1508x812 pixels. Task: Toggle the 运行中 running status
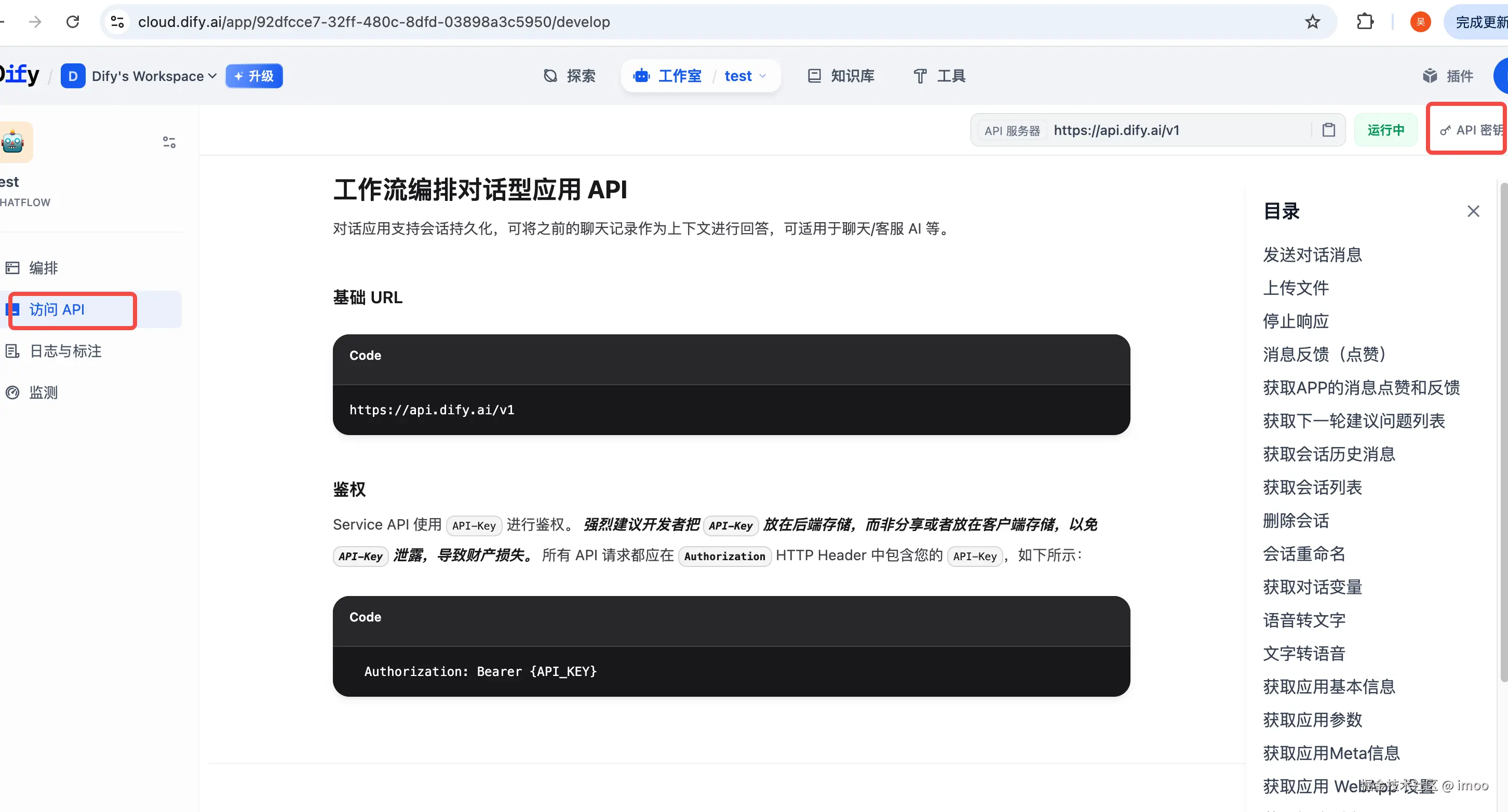(1385, 130)
